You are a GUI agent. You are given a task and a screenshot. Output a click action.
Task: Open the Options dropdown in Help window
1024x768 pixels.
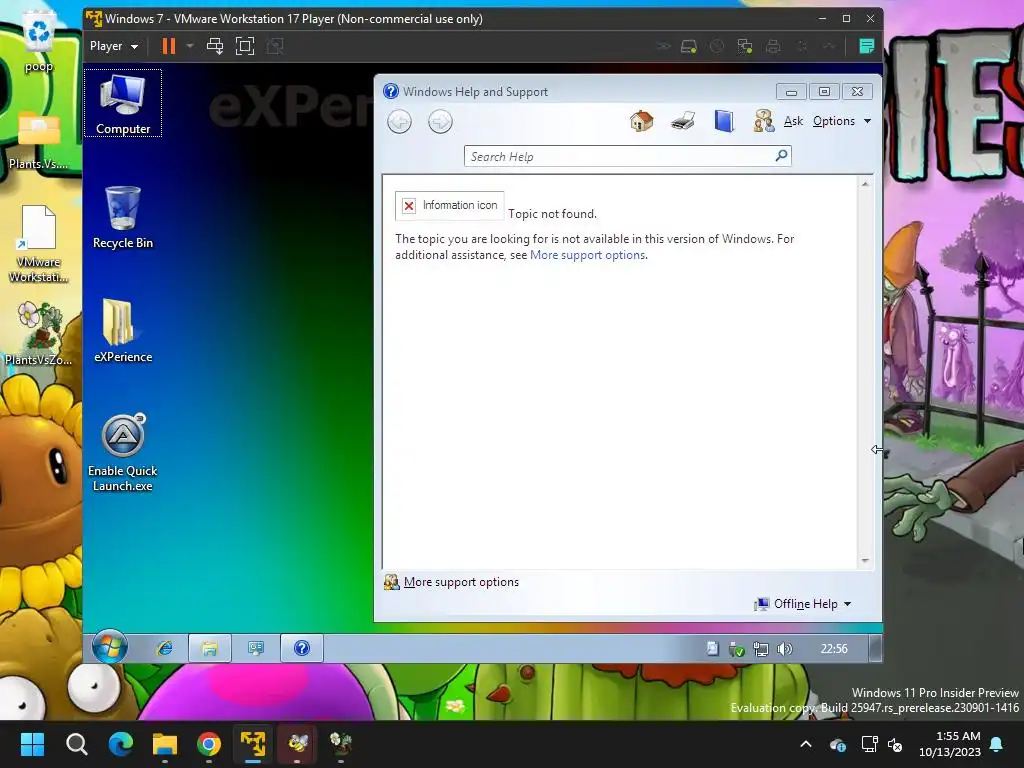(842, 121)
